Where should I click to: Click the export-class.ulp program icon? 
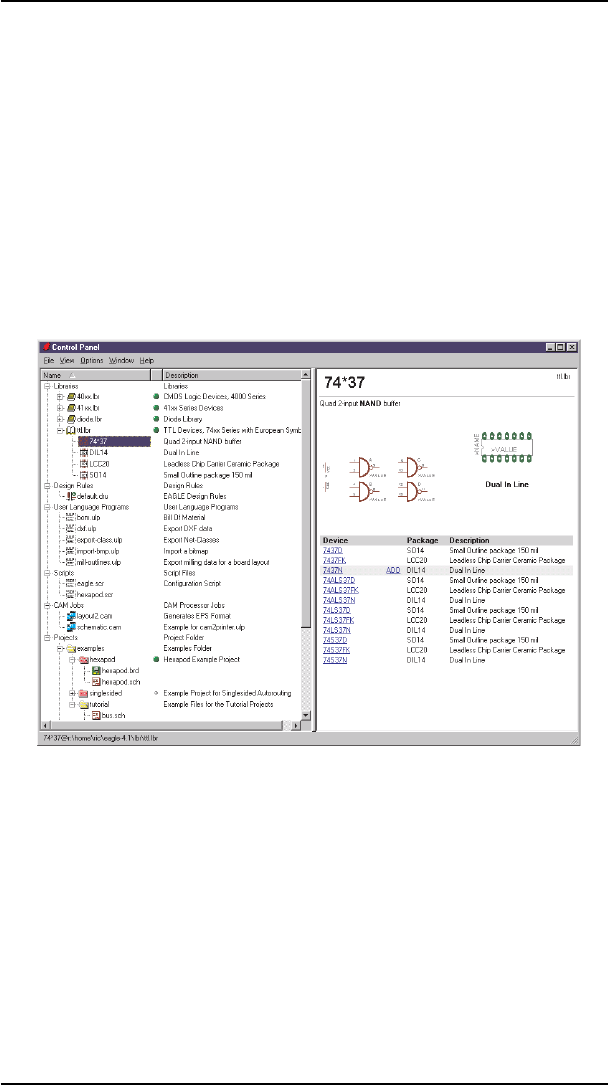click(x=71, y=540)
